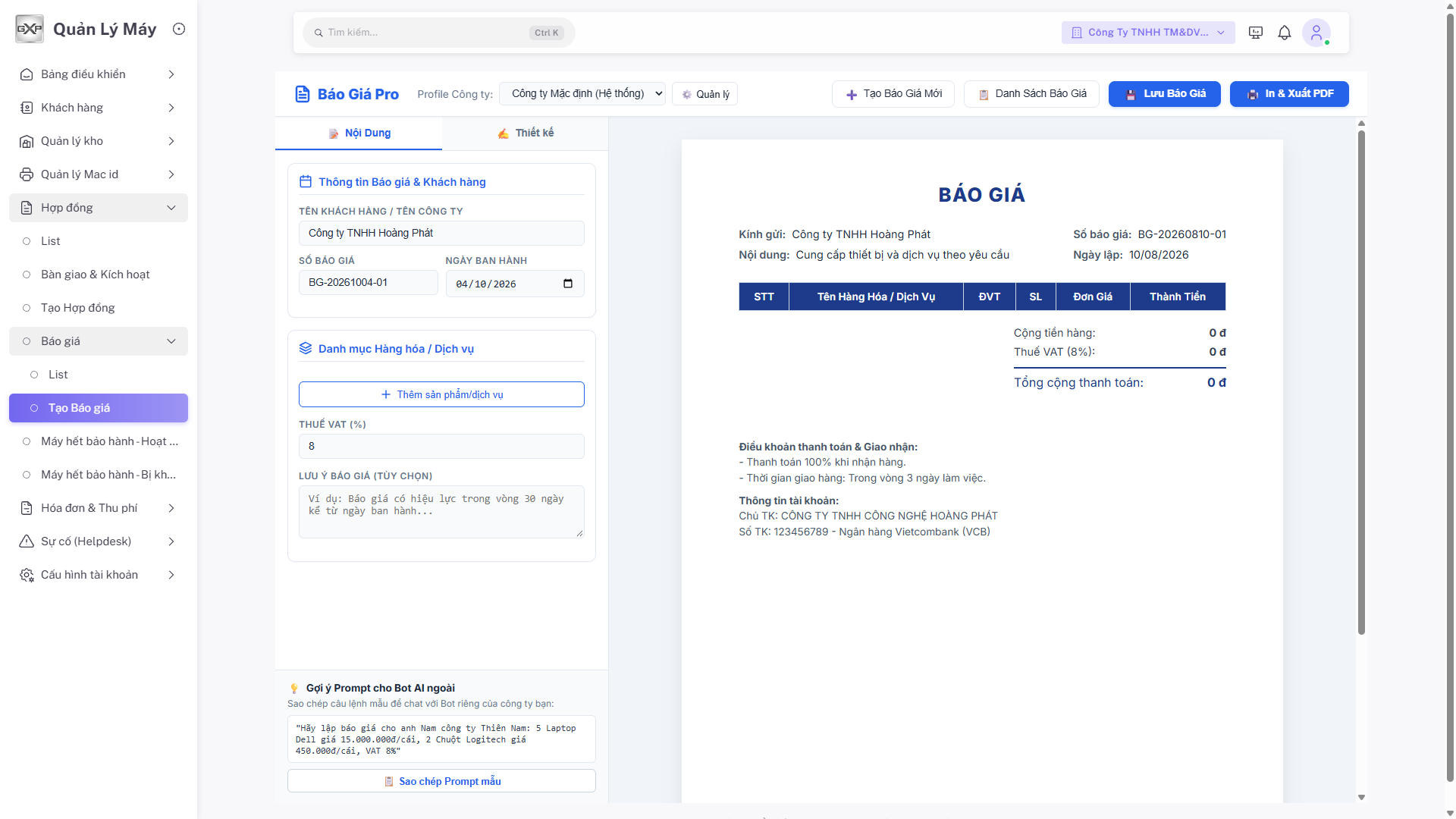Click the Sự cố Helpdesk warning icon
The width and height of the screenshot is (1456, 819).
click(x=27, y=541)
